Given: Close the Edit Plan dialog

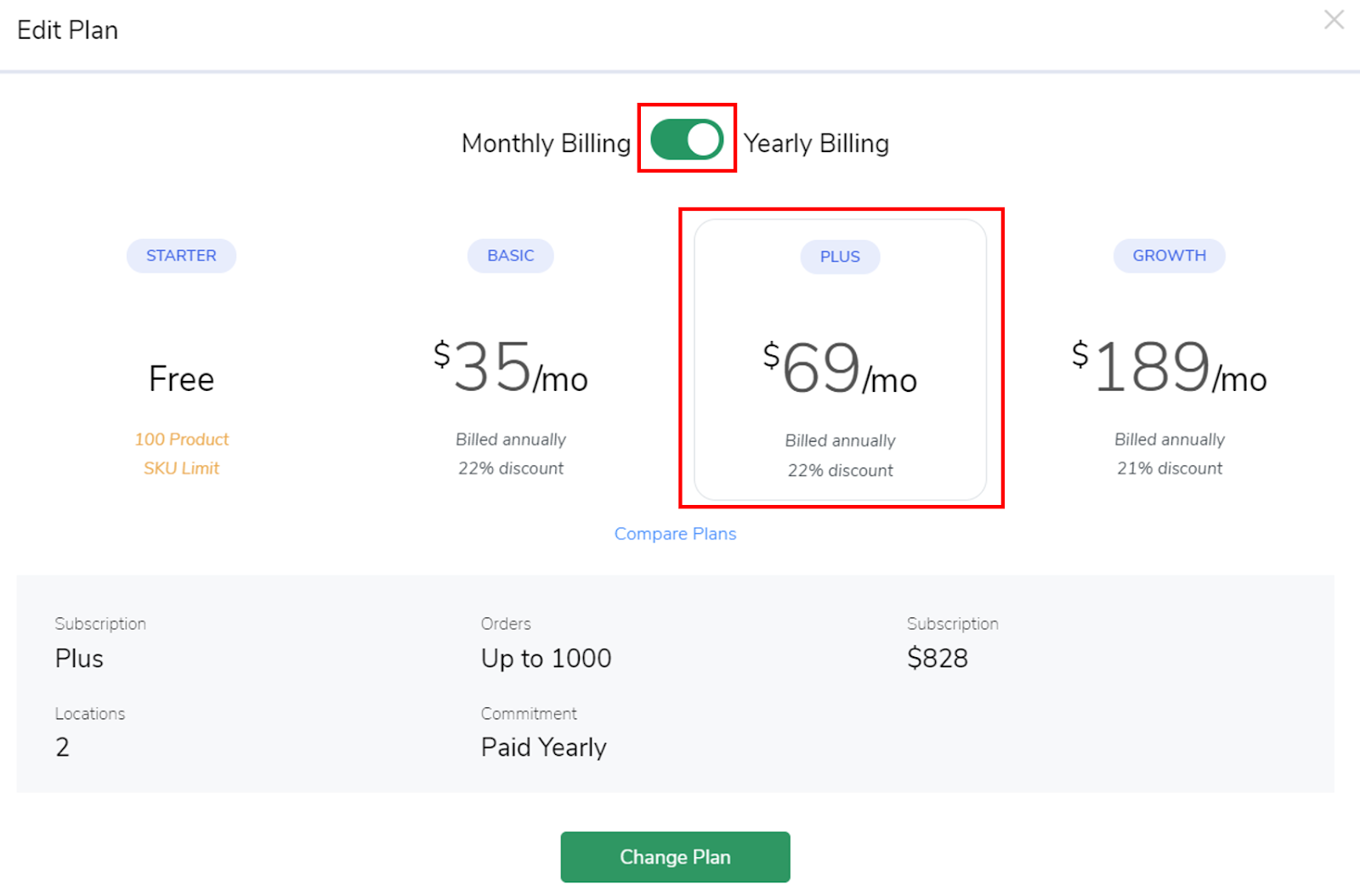Looking at the screenshot, I should 1334,20.
